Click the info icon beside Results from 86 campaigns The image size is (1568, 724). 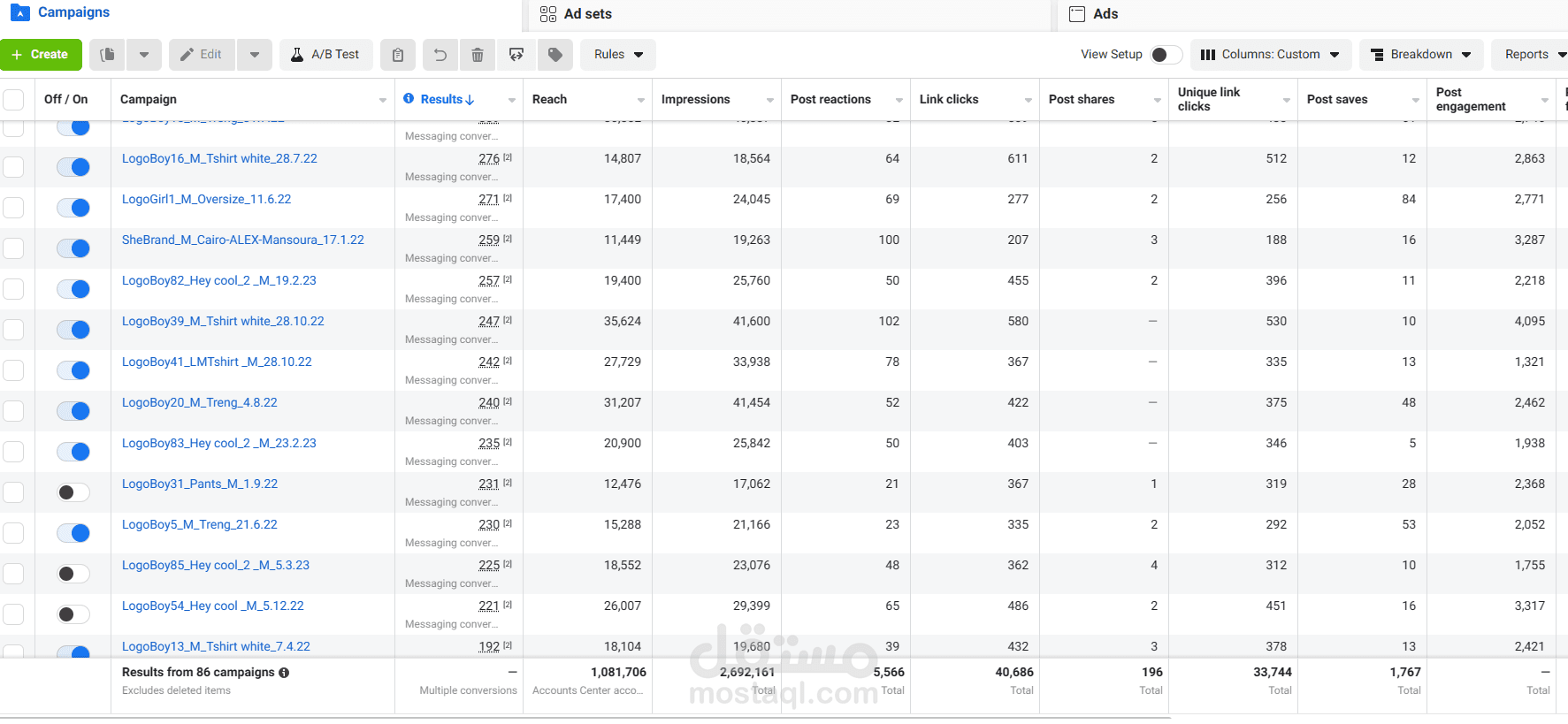point(284,673)
